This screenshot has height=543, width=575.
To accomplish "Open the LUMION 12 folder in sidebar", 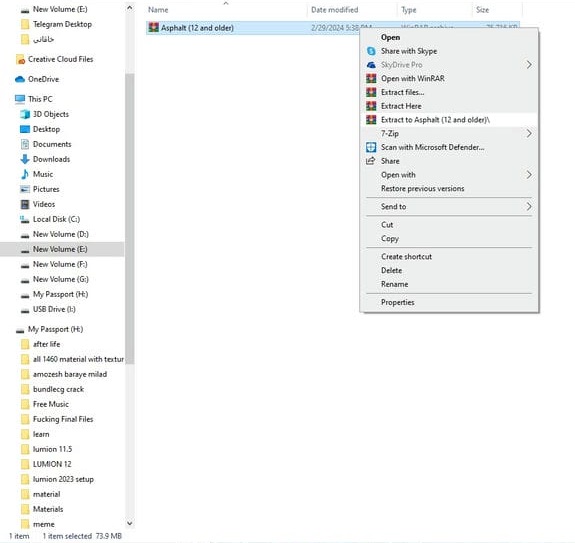I will (52, 464).
